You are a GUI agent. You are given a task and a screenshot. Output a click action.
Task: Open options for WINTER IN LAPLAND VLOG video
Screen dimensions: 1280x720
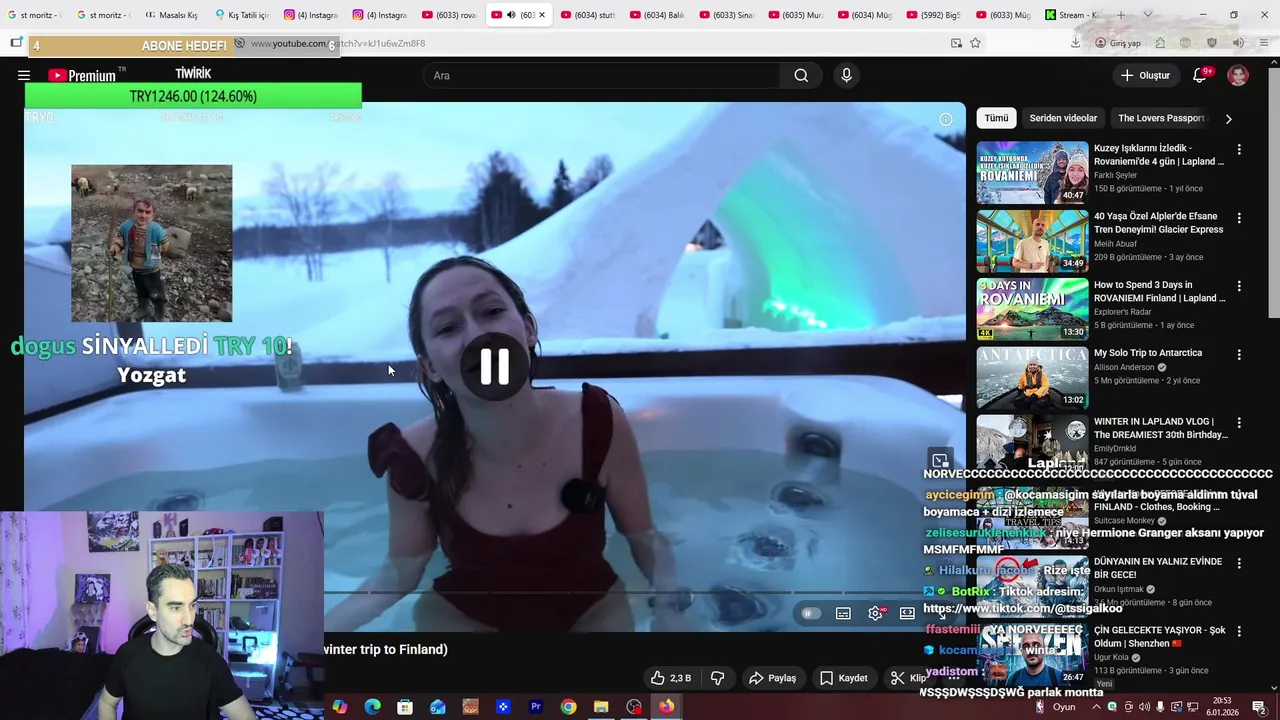[1239, 423]
